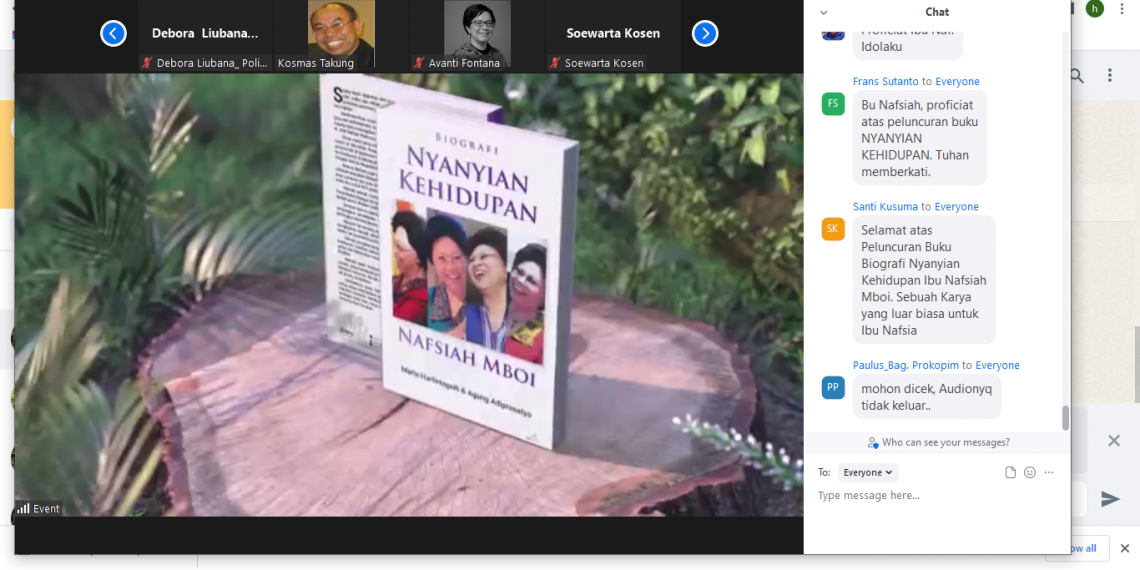Screen dimensions: 1140x570
Task: Click the 'Chat' panel title
Action: point(937,12)
